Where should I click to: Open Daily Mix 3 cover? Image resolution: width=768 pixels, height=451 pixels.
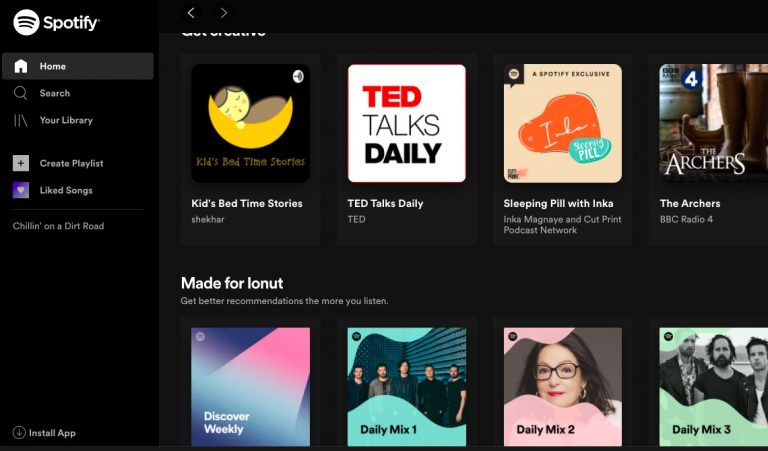click(x=714, y=387)
